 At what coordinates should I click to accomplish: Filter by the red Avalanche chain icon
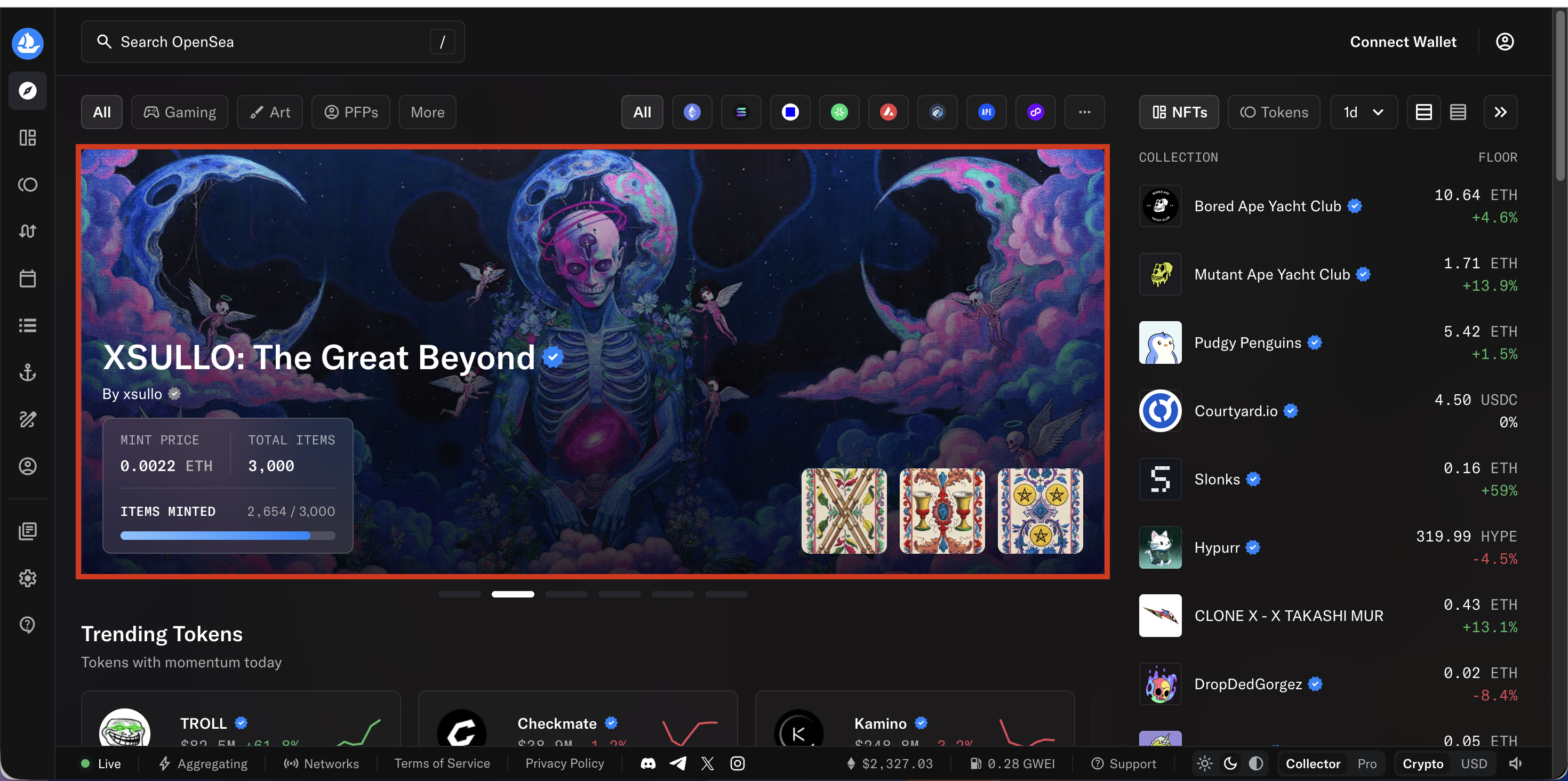click(x=888, y=112)
